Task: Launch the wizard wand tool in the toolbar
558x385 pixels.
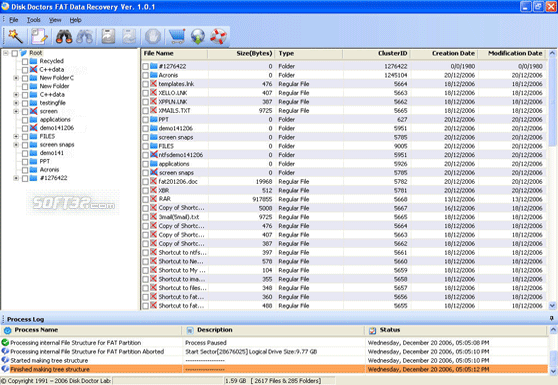Action: point(15,36)
